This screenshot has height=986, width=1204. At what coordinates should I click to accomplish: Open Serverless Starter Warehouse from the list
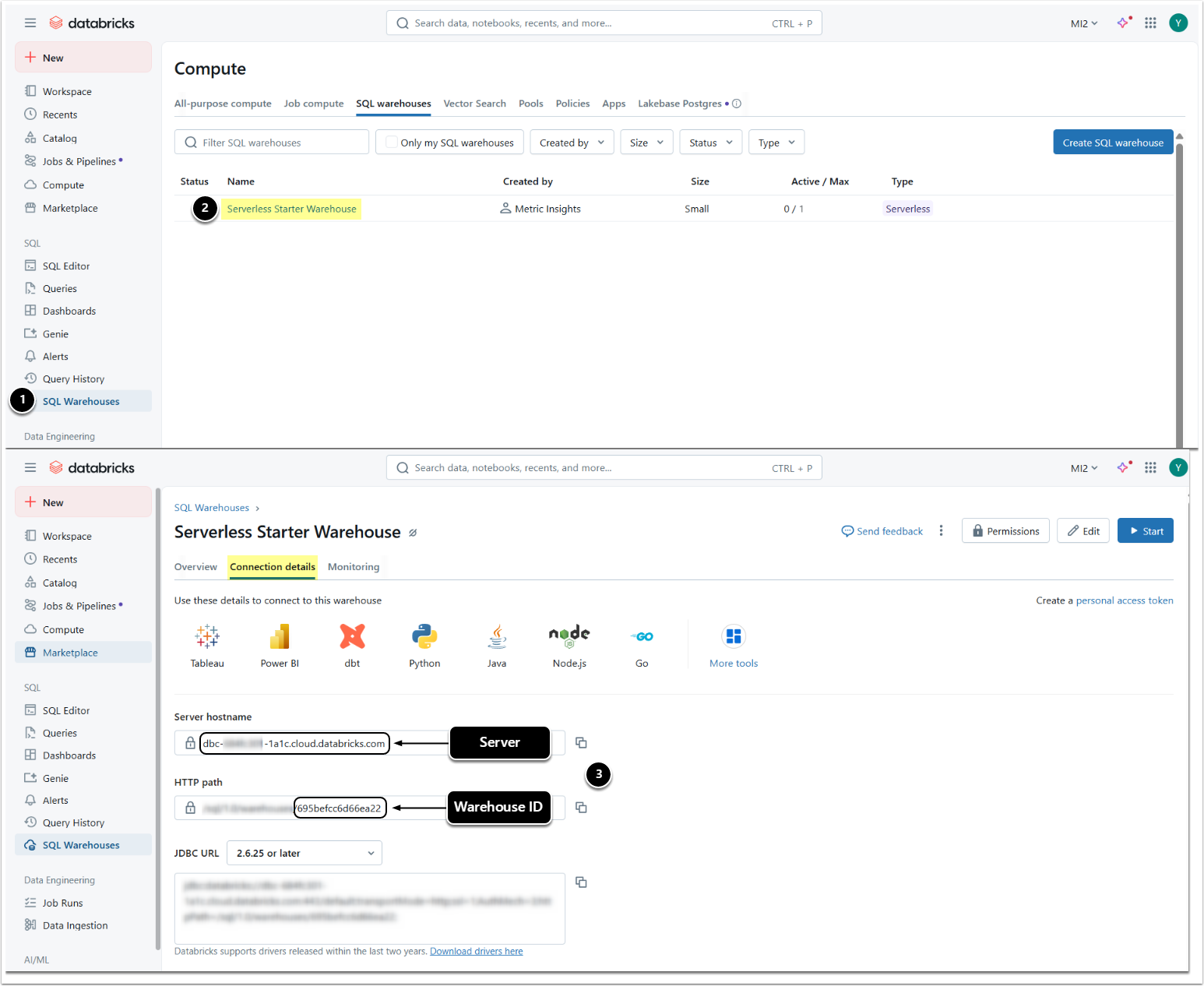pyautogui.click(x=292, y=209)
